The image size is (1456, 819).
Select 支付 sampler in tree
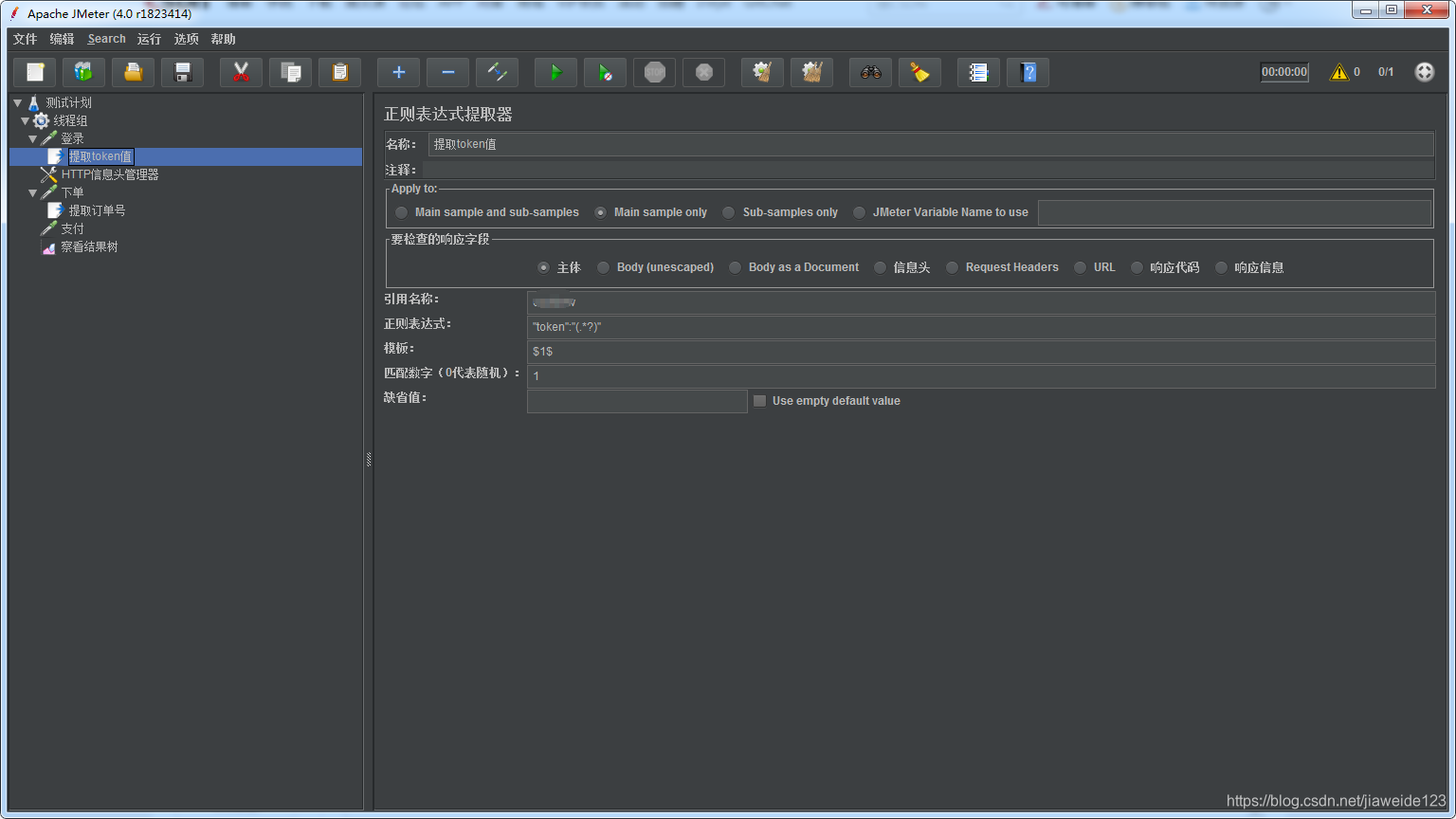pyautogui.click(x=72, y=228)
